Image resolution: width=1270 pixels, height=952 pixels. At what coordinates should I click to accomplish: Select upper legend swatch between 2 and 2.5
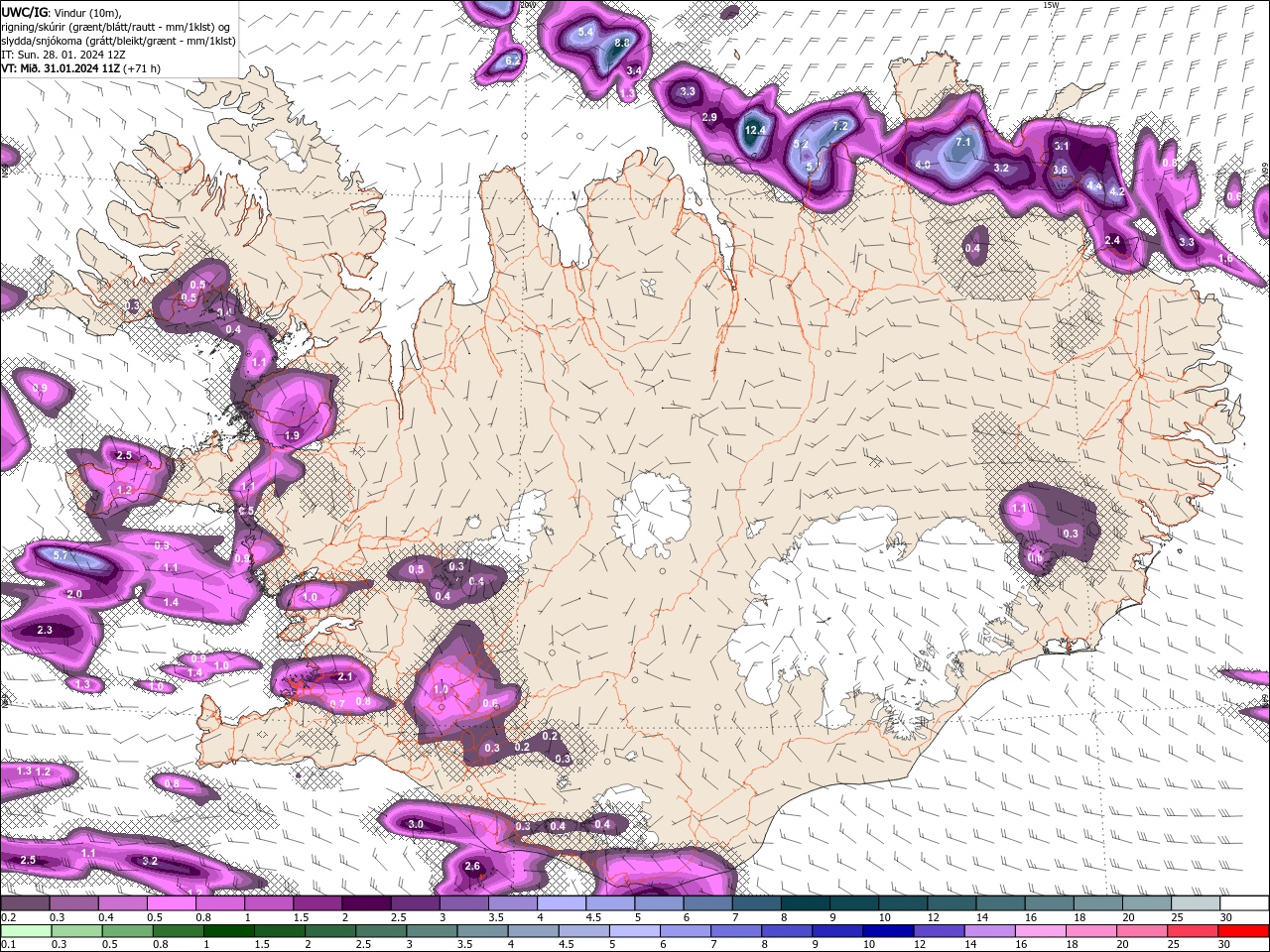tap(366, 903)
